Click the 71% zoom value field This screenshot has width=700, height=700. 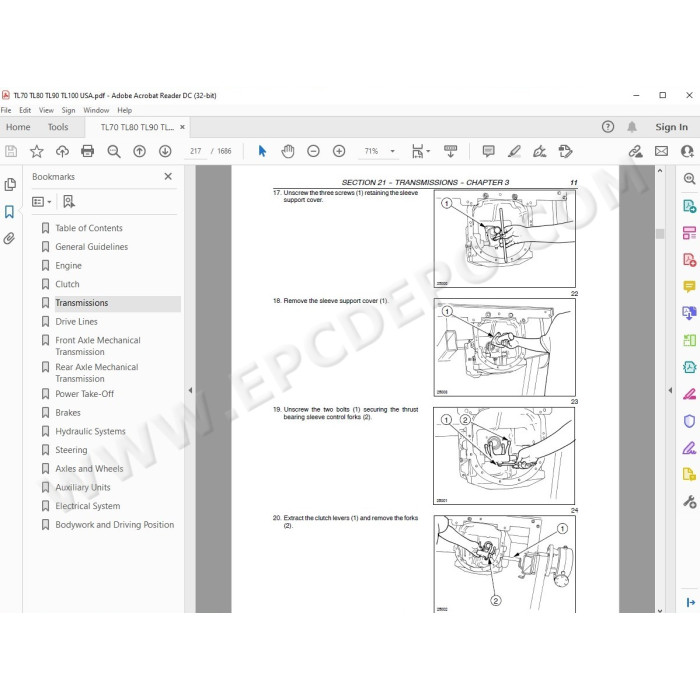tap(371, 151)
